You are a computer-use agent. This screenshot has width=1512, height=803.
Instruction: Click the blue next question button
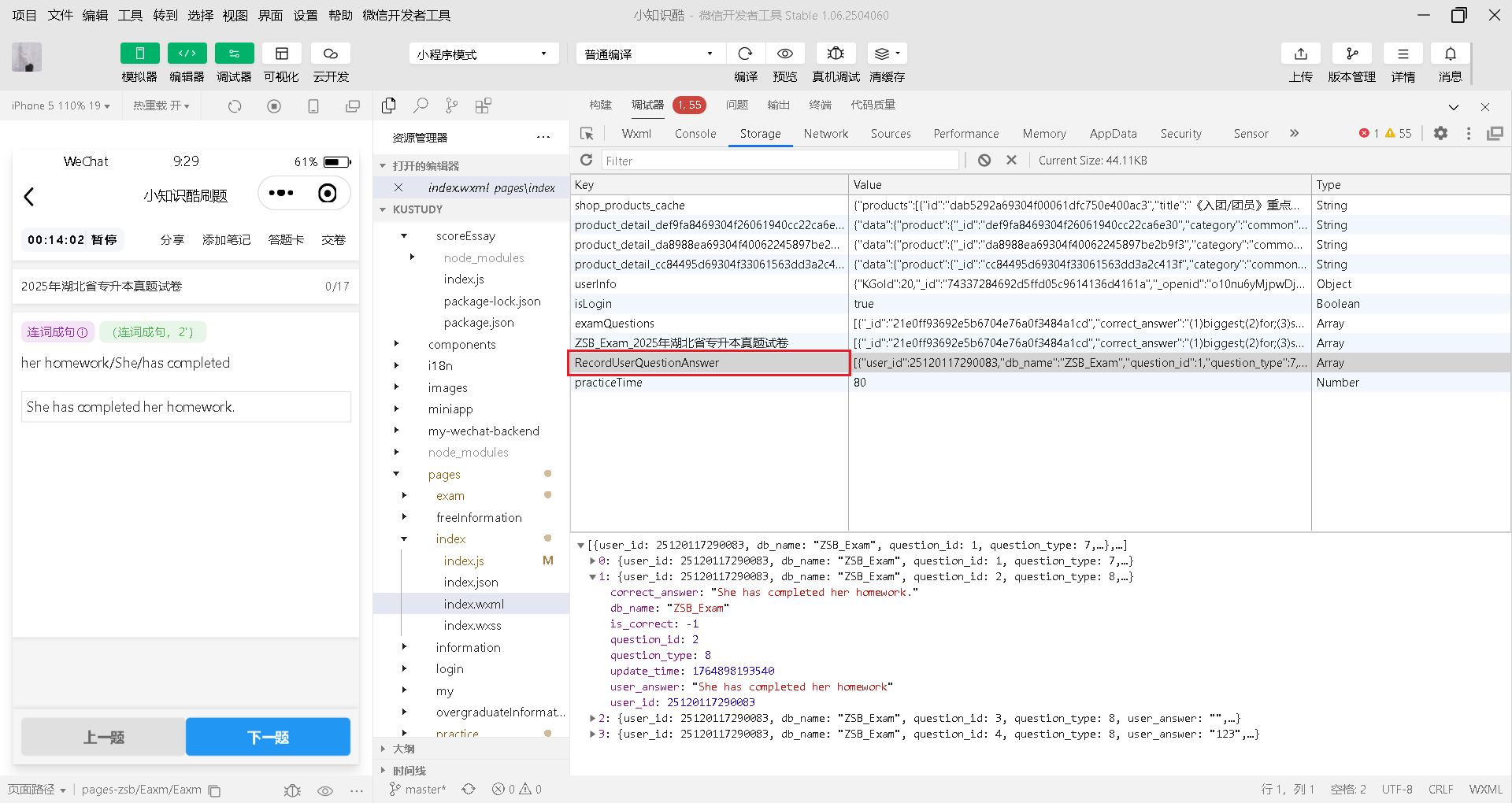pos(268,737)
